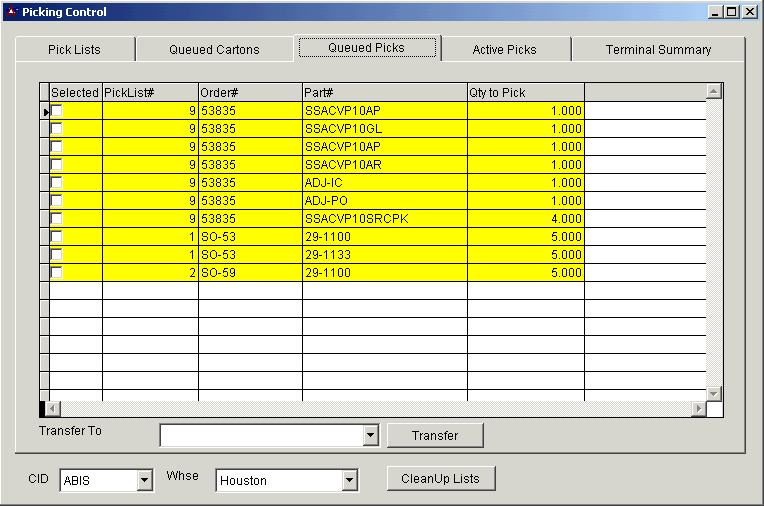Maximize the Picking Control window
The image size is (764, 506).
point(732,12)
